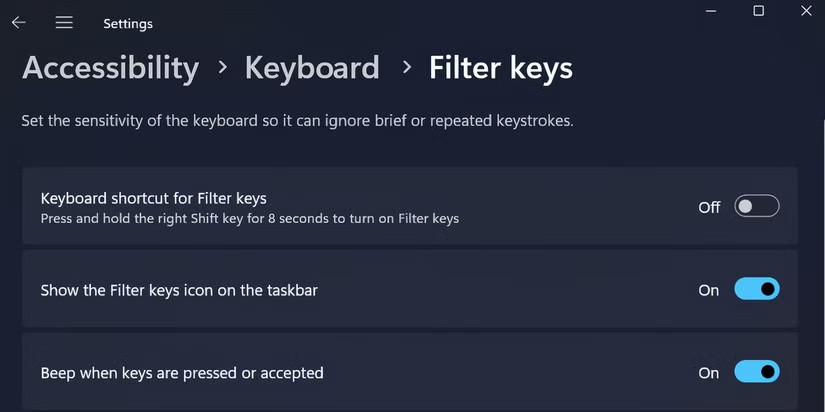This screenshot has width=825, height=412.
Task: Click the Filter keys page heading
Action: click(501, 67)
